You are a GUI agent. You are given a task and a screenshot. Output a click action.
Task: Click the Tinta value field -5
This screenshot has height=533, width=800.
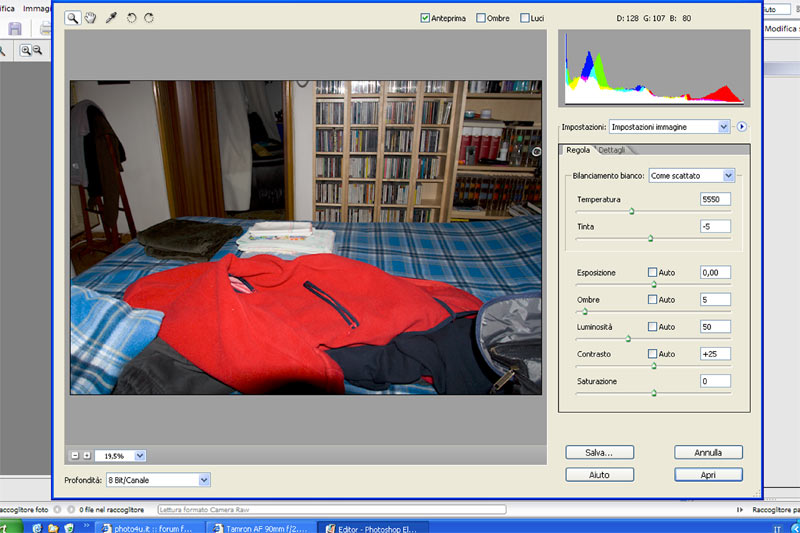(x=715, y=226)
